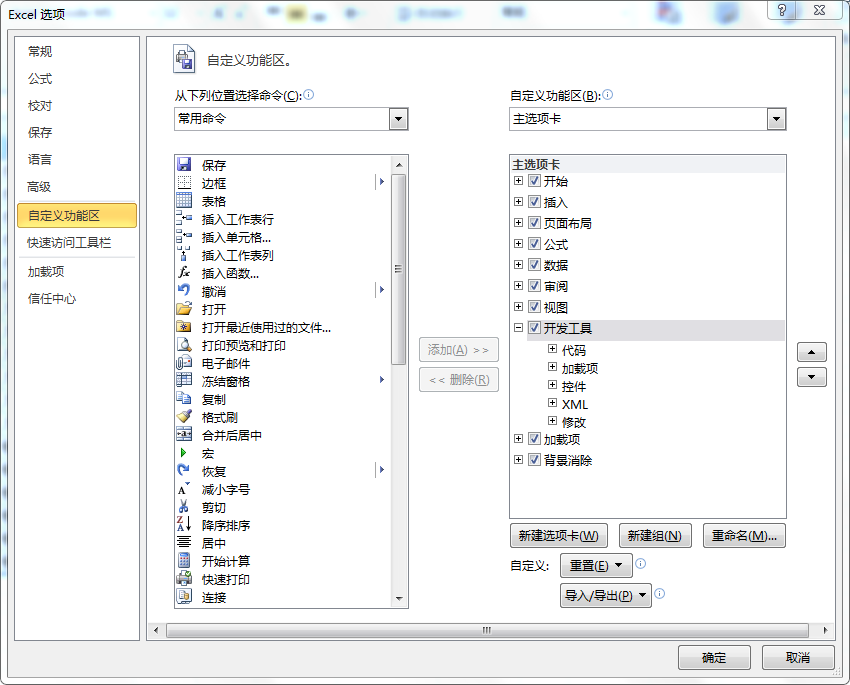Click the 新建选项卡(W) button

pyautogui.click(x=559, y=536)
